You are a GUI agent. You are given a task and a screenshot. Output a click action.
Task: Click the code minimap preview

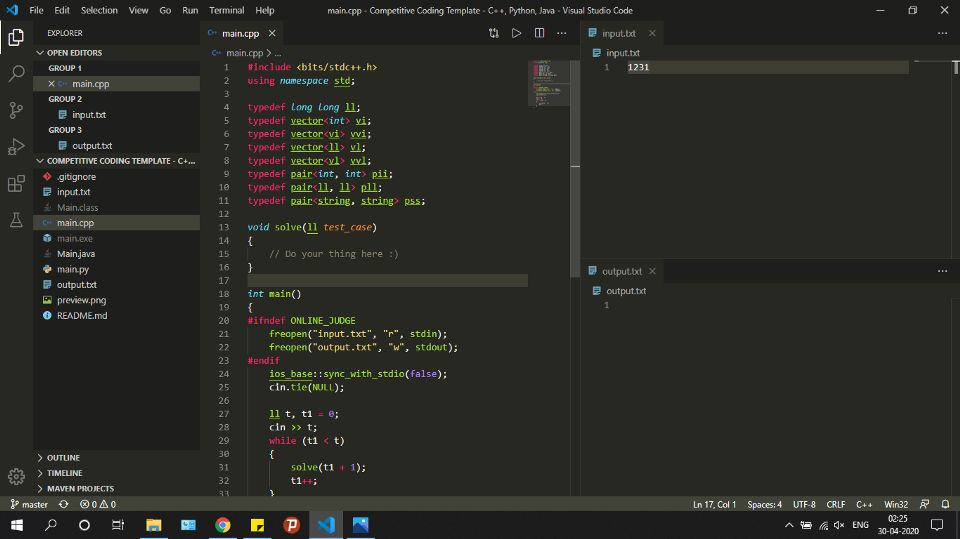click(x=544, y=83)
